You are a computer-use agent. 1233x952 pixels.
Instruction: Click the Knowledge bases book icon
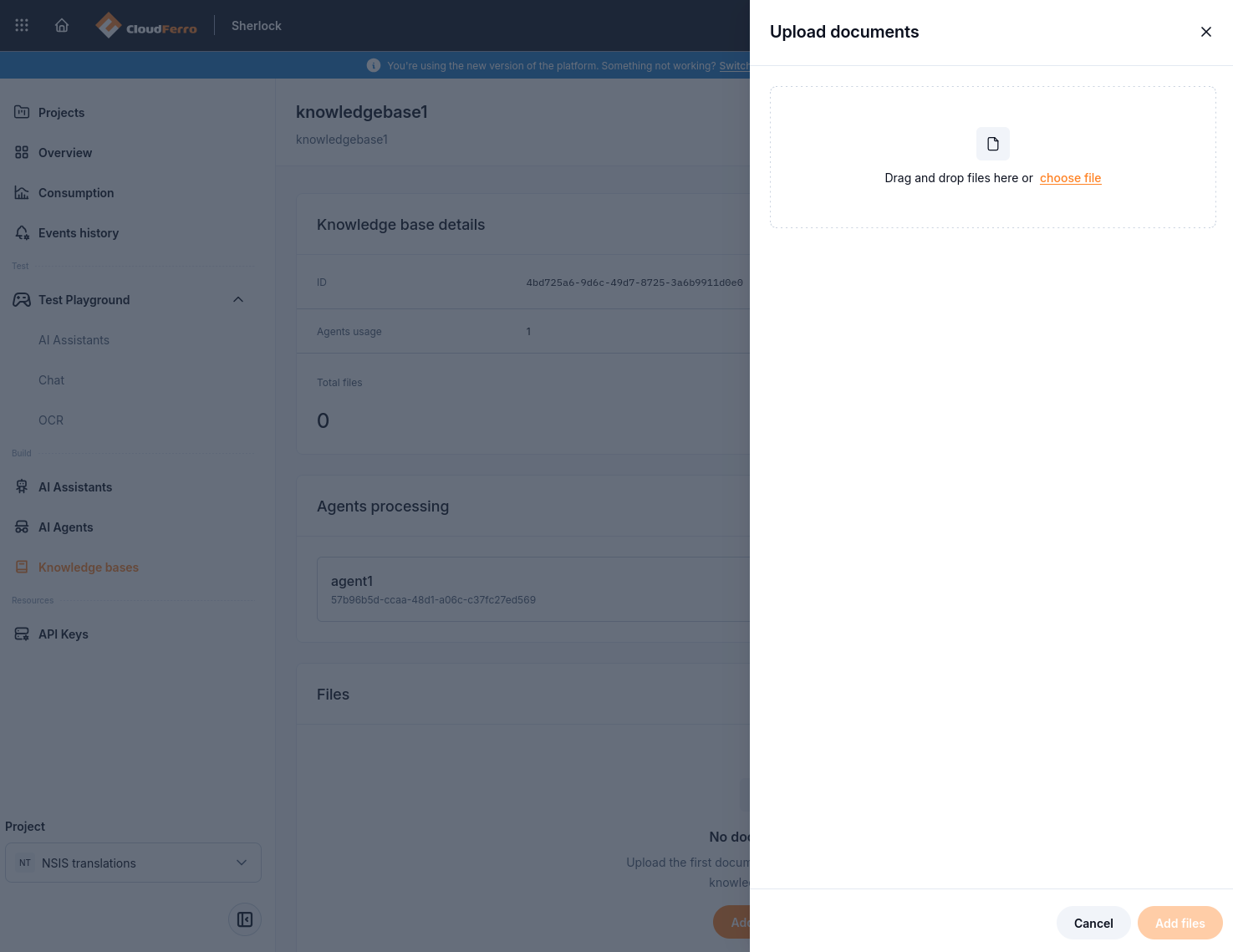click(x=22, y=567)
